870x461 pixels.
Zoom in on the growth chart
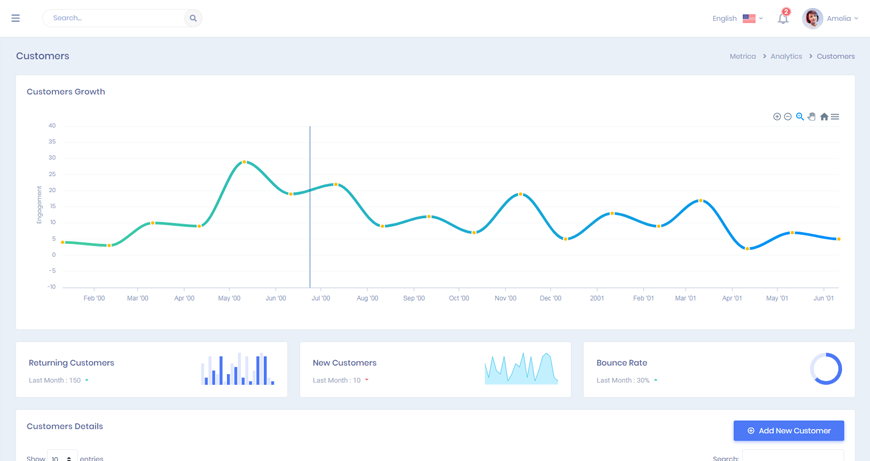tap(777, 117)
